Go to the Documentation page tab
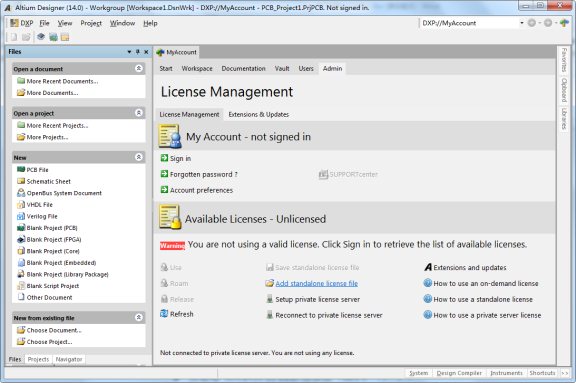This screenshot has width=576, height=383. coord(243,69)
